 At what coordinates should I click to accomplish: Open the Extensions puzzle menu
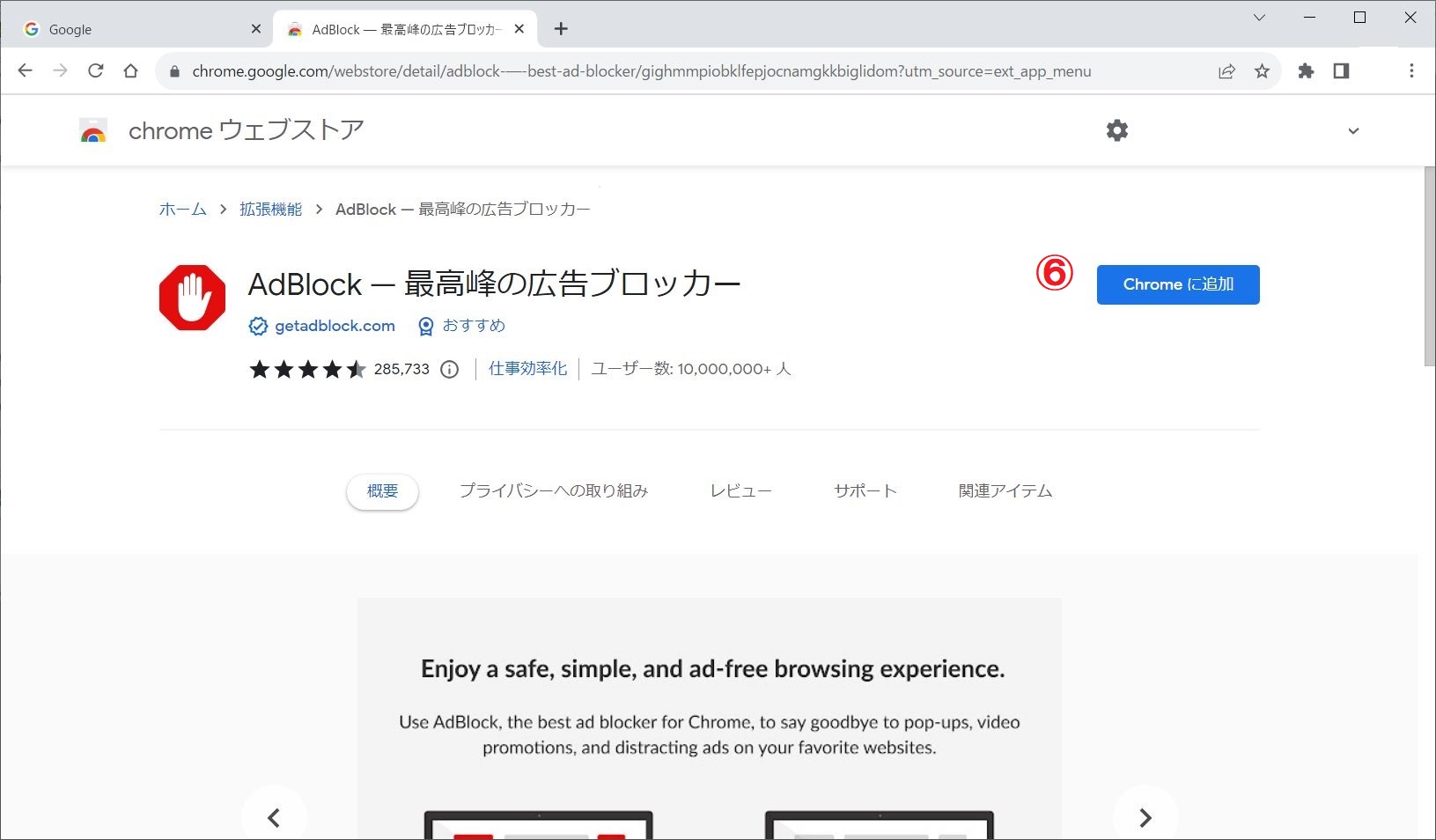tap(1306, 71)
